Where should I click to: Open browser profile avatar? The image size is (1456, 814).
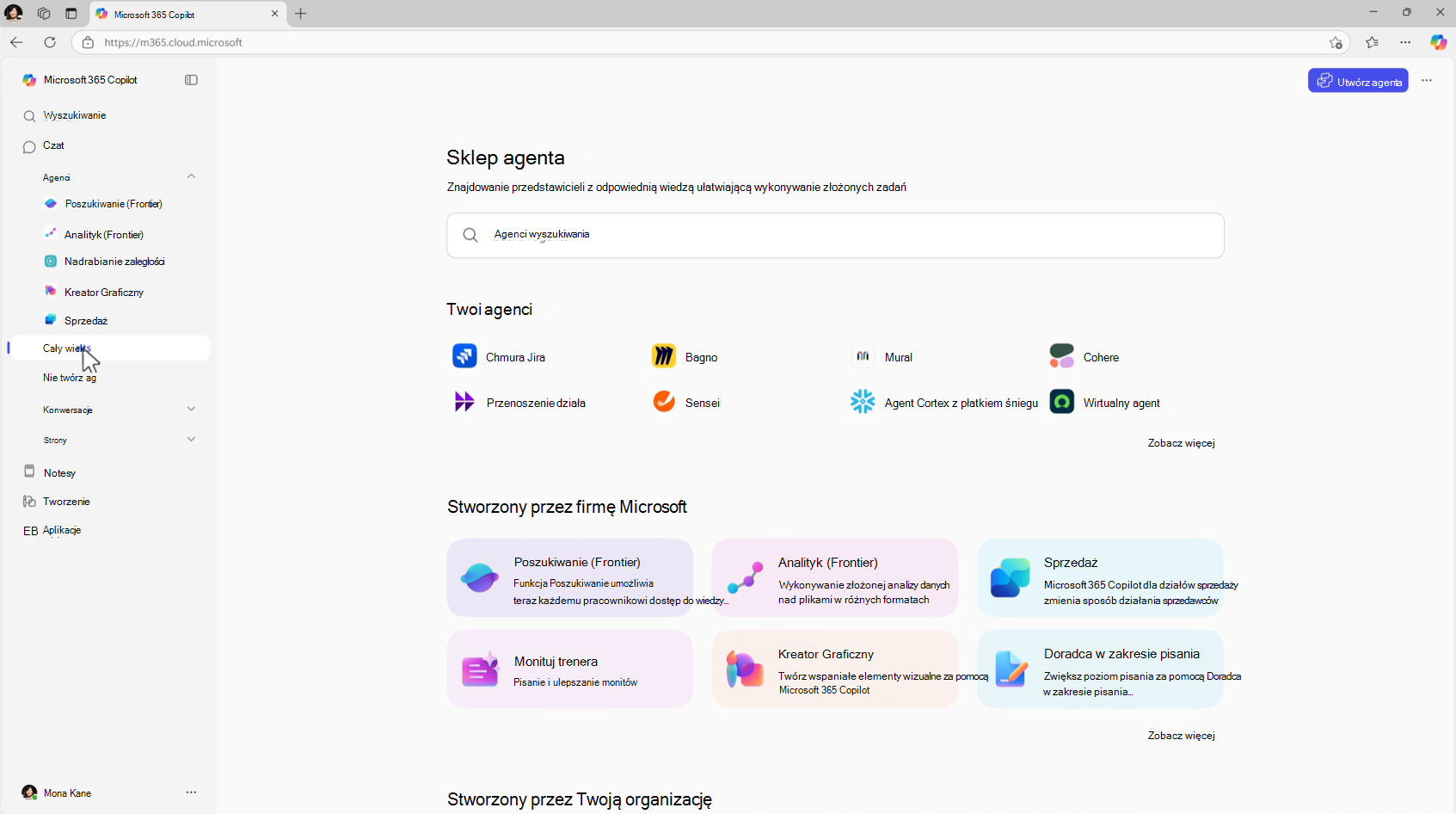(x=14, y=13)
